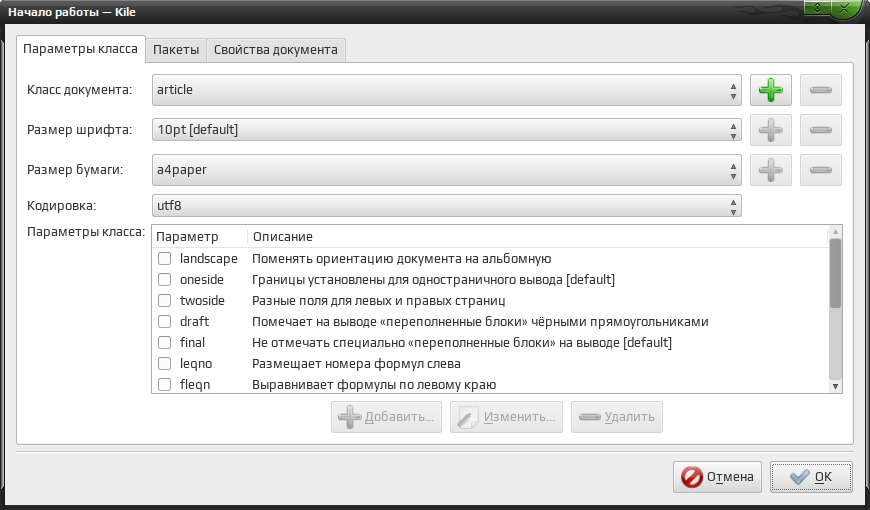The width and height of the screenshot is (870, 510).
Task: Click the options list vertical scrollbar thumb
Action: click(836, 273)
